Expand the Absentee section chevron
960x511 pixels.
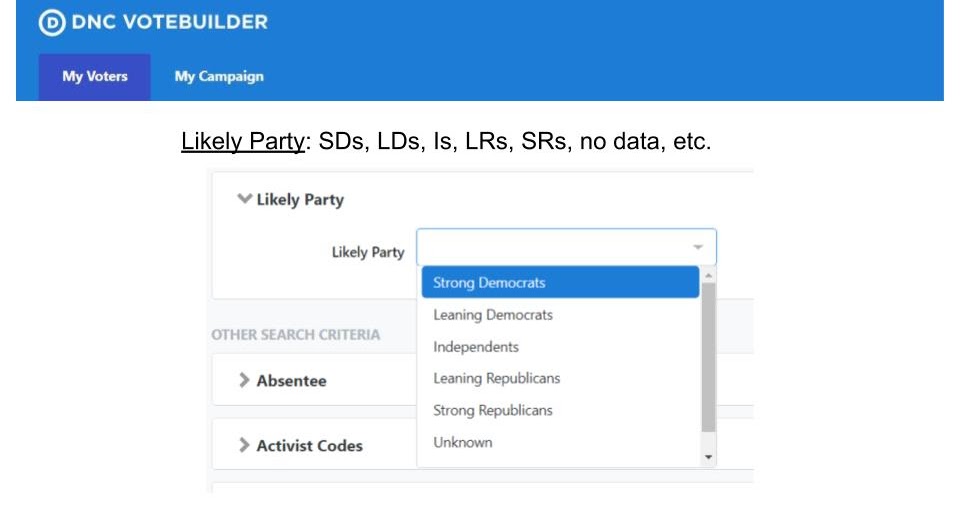244,380
